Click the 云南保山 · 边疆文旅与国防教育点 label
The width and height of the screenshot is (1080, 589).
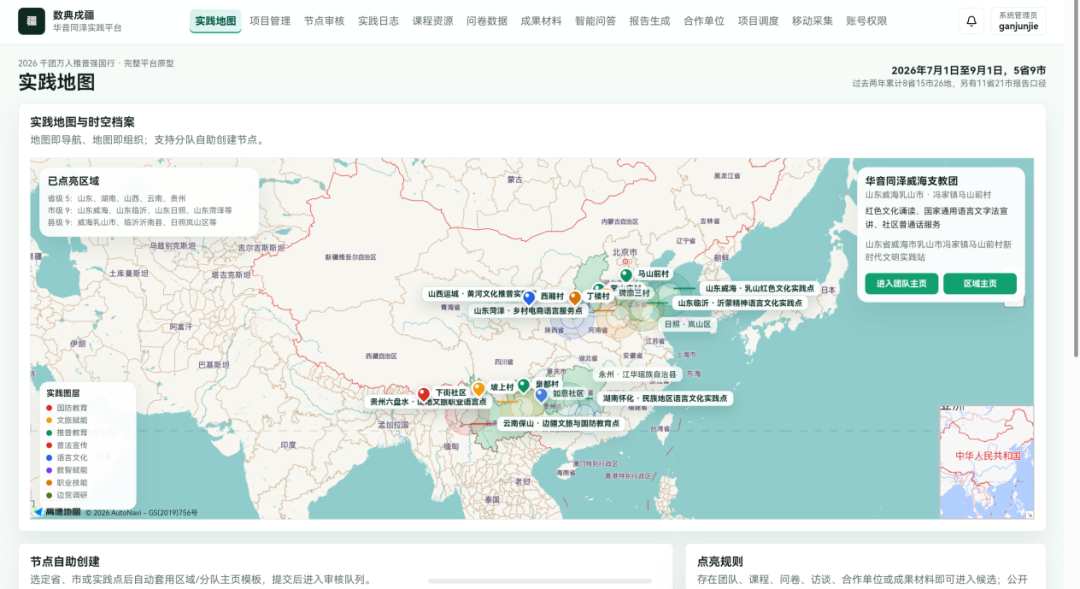coord(561,424)
